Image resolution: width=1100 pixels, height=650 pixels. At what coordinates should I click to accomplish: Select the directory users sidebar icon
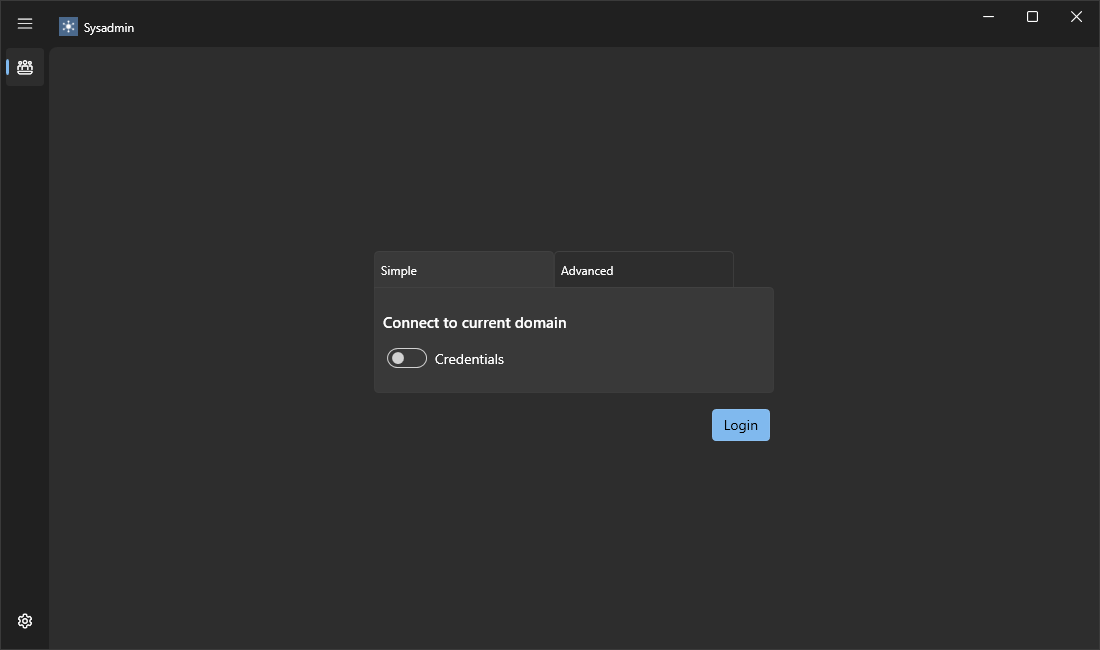pyautogui.click(x=25, y=67)
